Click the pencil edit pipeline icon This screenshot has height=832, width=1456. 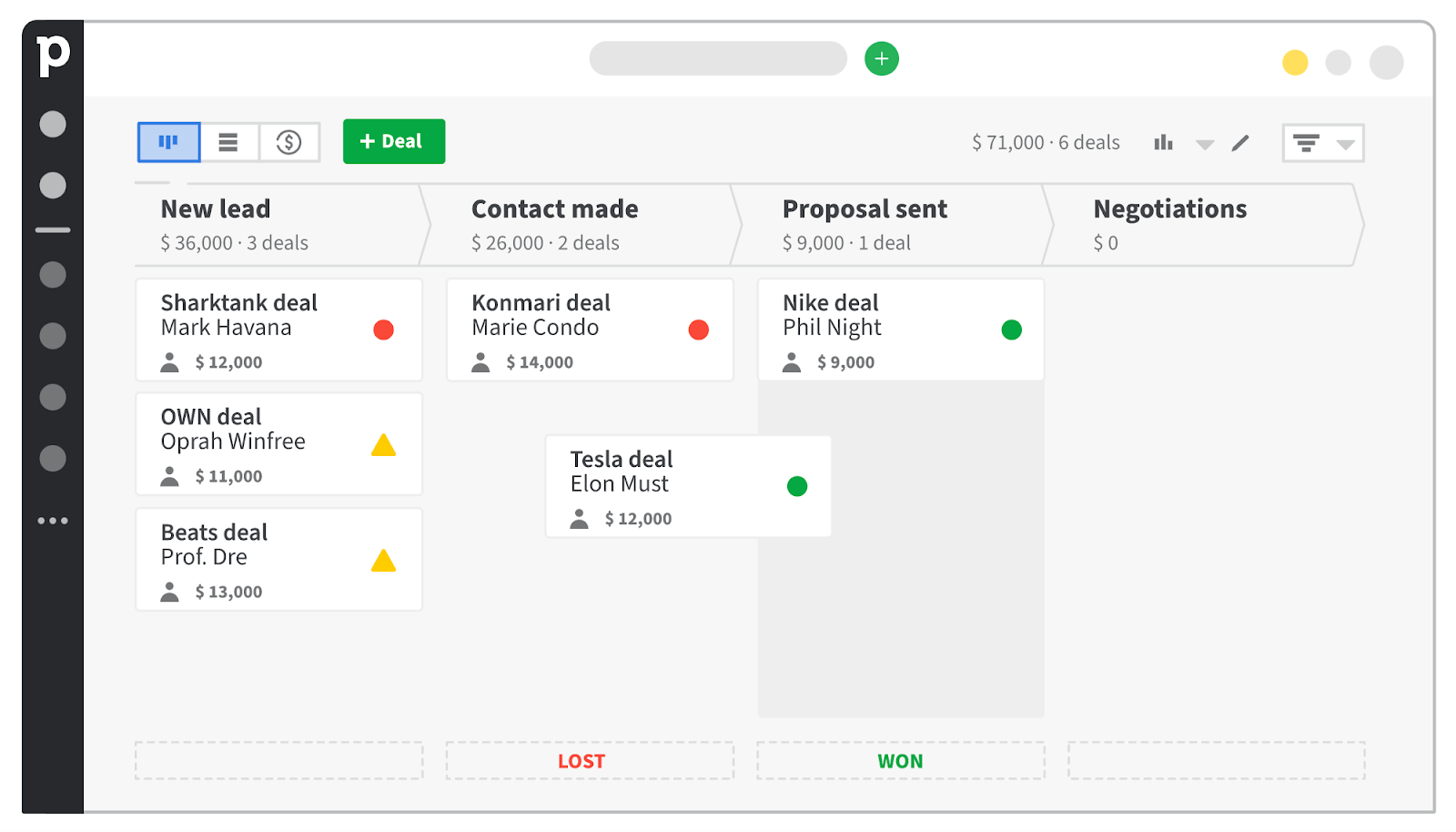(x=1240, y=143)
